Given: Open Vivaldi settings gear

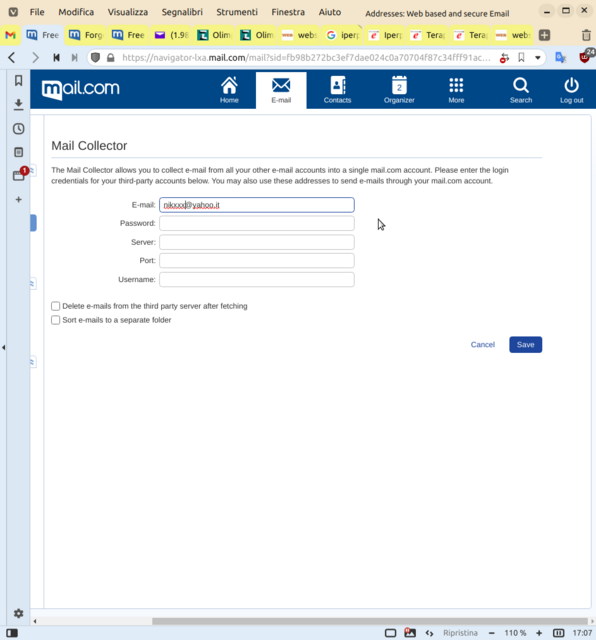Looking at the screenshot, I should pyautogui.click(x=18, y=613).
